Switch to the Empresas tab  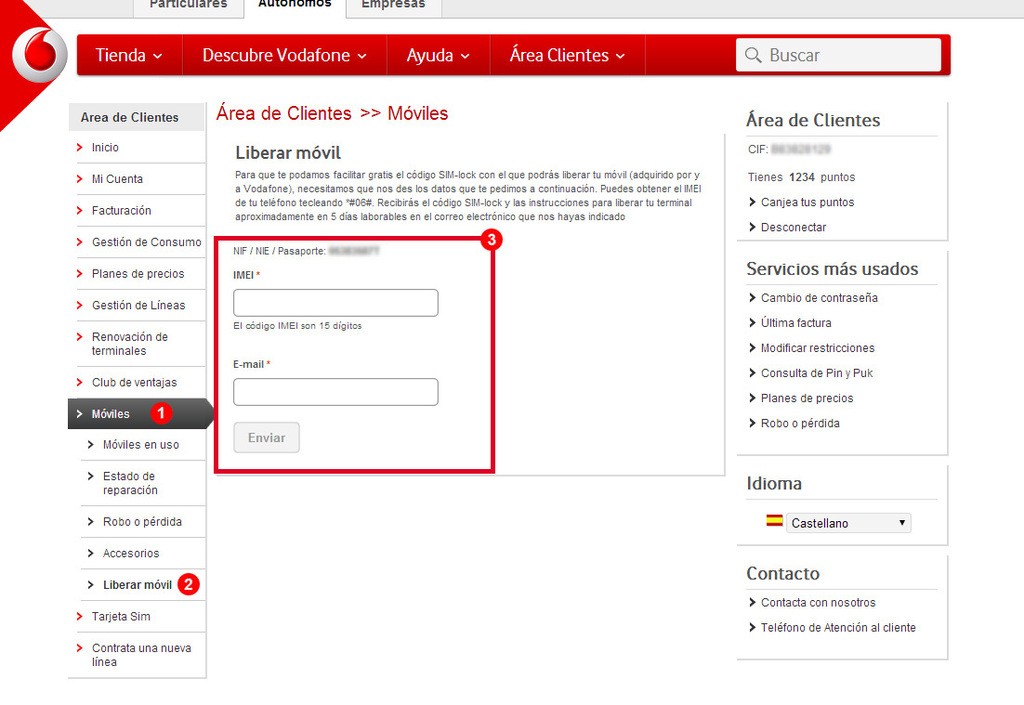pos(393,5)
